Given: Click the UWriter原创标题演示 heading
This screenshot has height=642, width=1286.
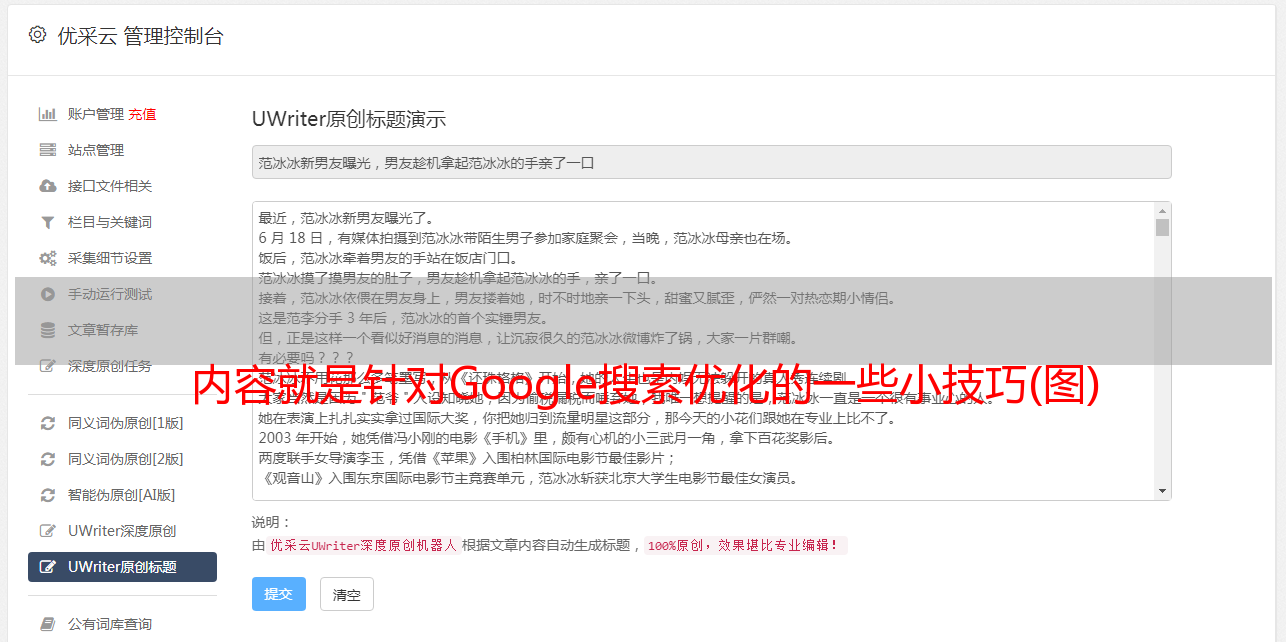Looking at the screenshot, I should (349, 119).
